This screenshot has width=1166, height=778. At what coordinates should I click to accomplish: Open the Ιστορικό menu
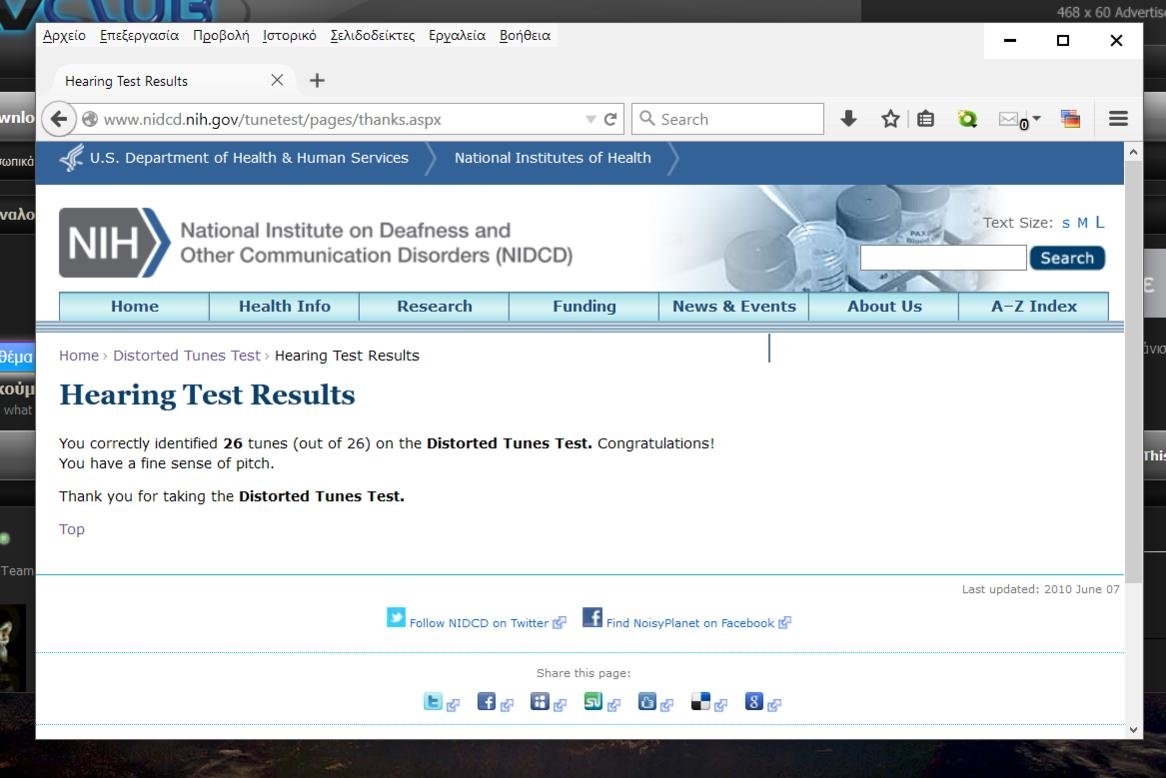[289, 35]
